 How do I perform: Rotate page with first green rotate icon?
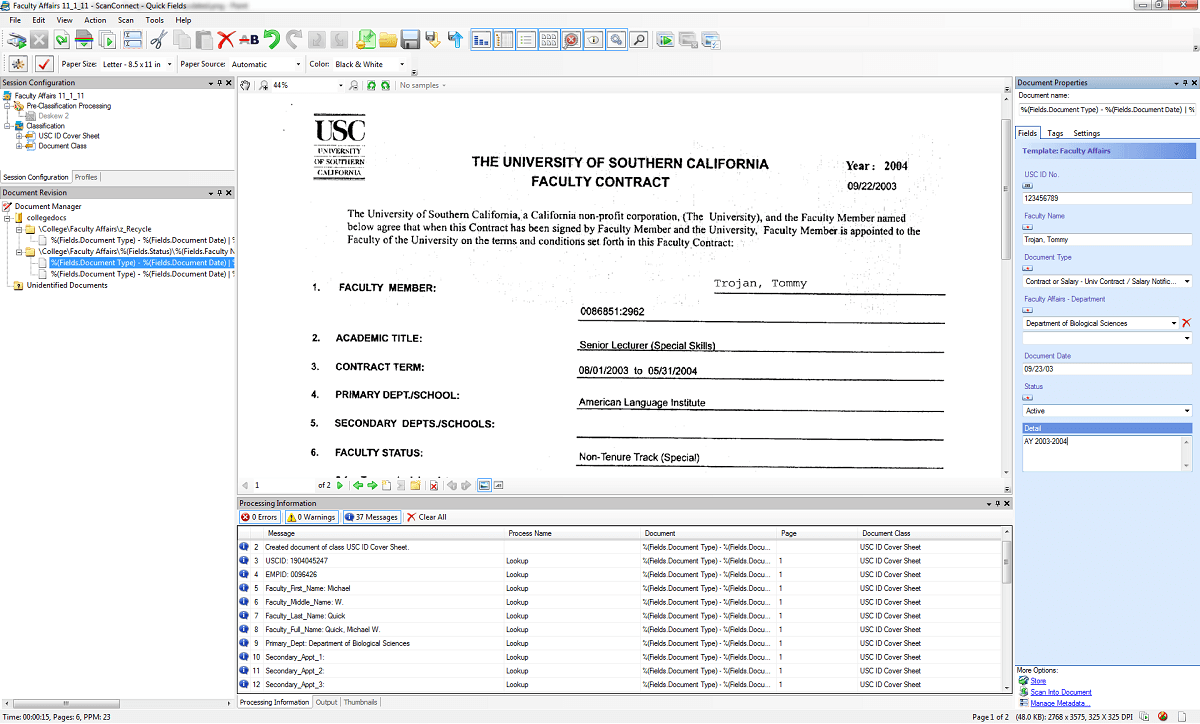(x=371, y=85)
